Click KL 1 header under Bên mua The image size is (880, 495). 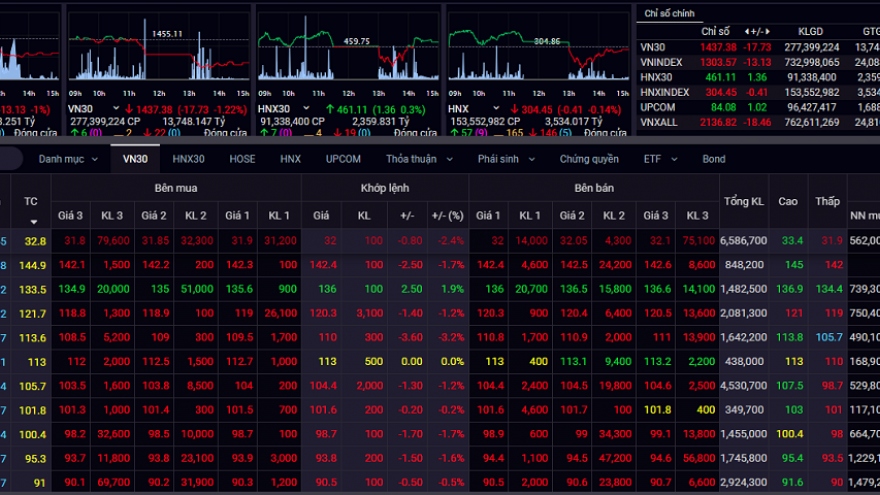279,216
